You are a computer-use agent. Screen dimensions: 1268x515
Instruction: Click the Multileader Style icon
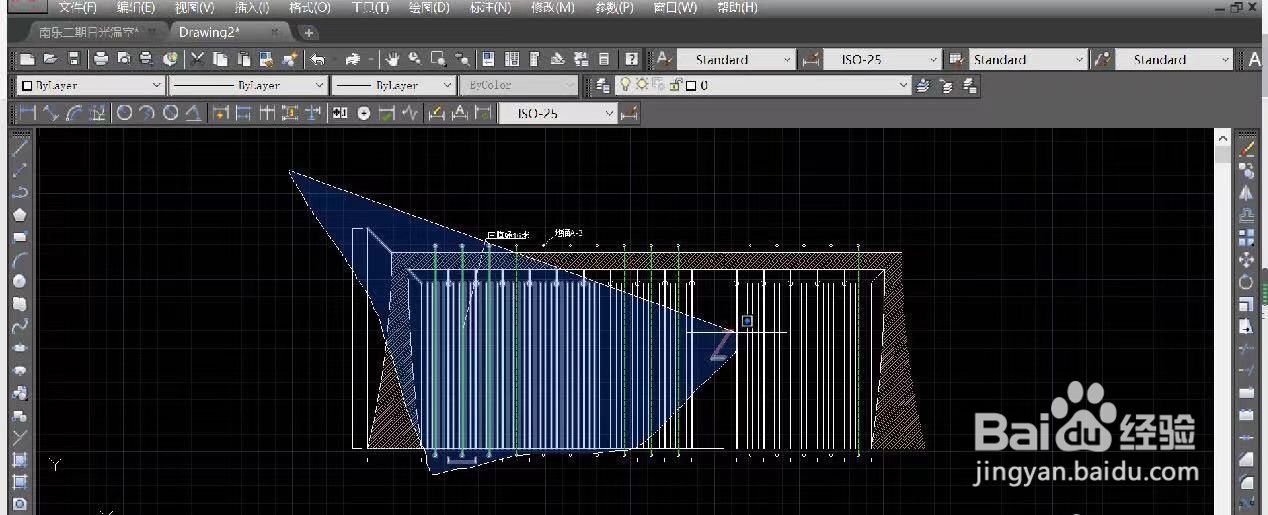[x=1102, y=60]
